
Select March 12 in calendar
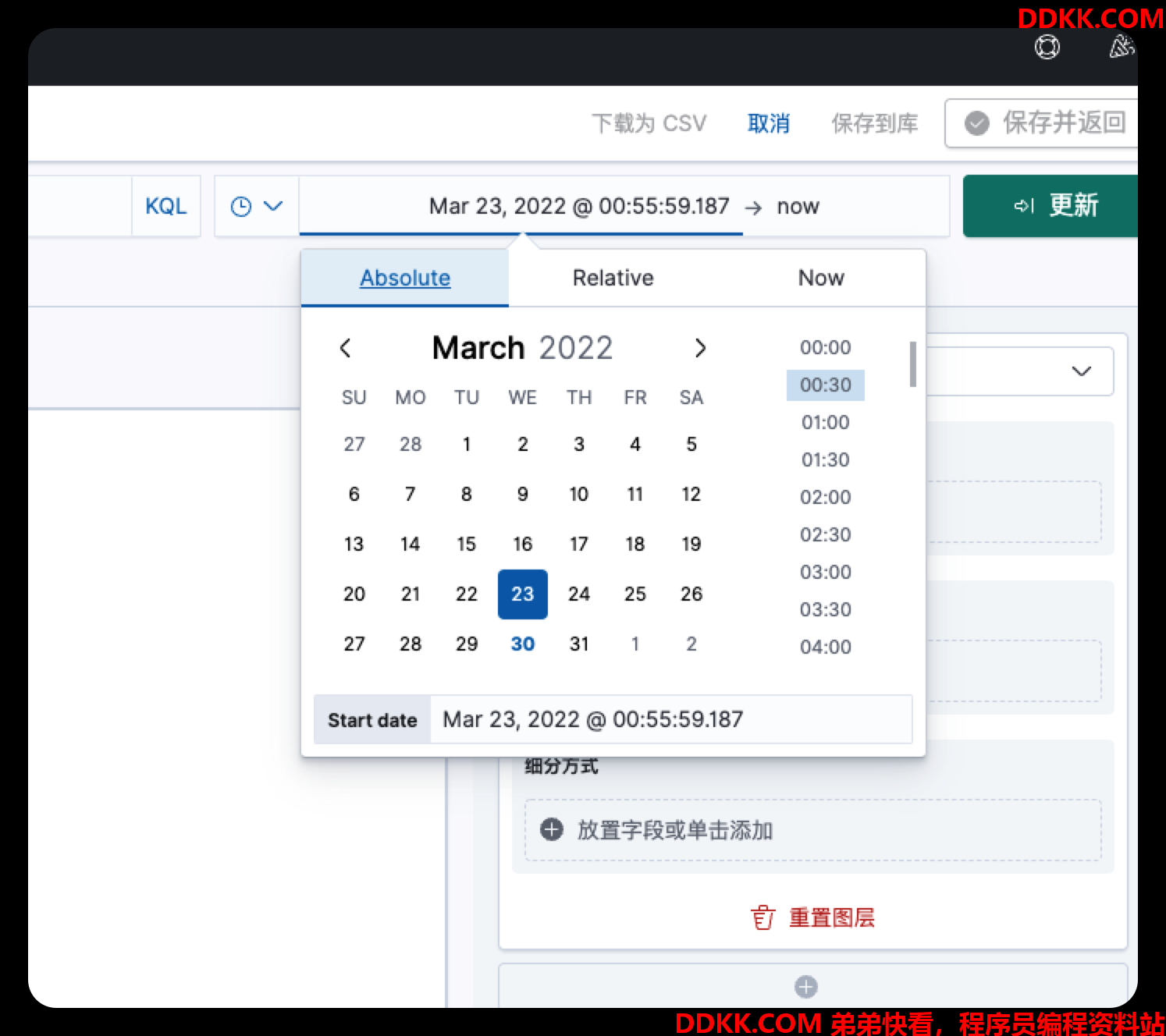pyautogui.click(x=691, y=495)
